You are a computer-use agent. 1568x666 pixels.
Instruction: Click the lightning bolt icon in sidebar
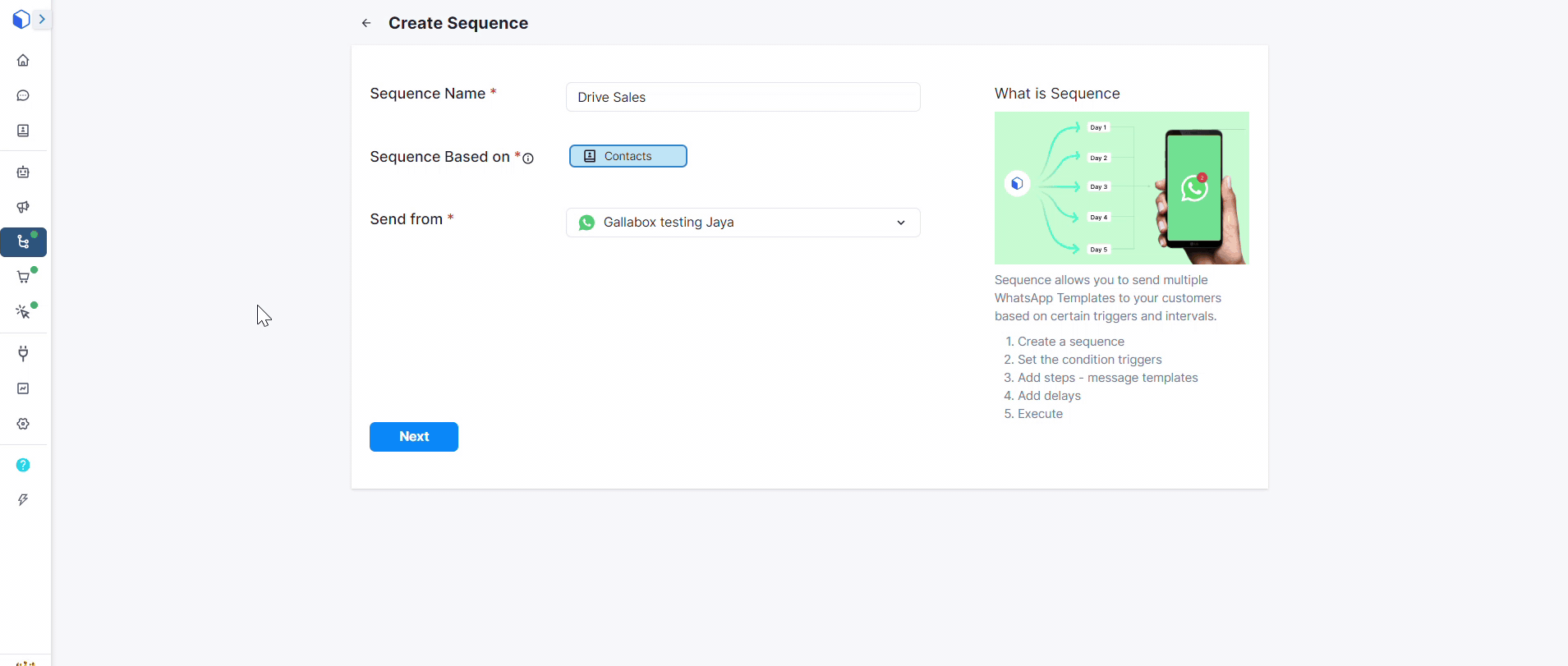coord(23,499)
